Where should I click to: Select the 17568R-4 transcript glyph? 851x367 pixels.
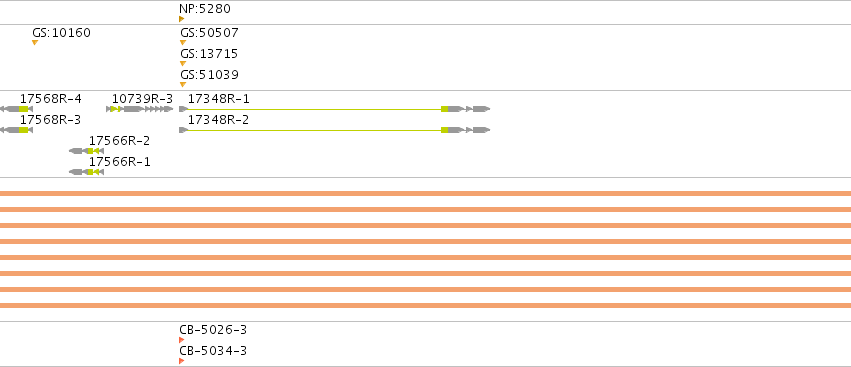tap(16, 109)
